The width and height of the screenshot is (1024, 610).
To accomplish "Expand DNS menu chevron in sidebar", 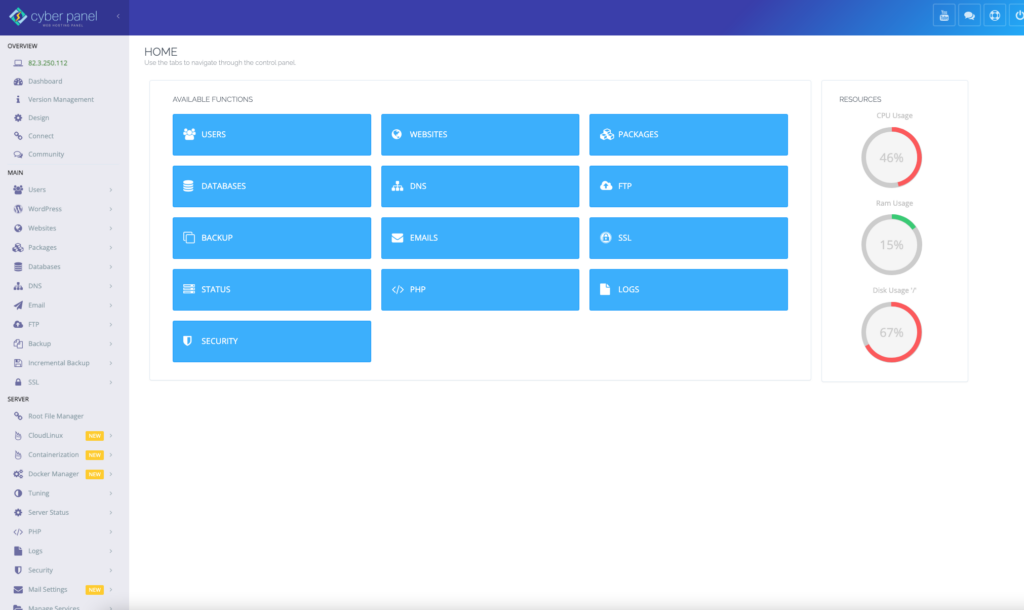I will pyautogui.click(x=111, y=286).
